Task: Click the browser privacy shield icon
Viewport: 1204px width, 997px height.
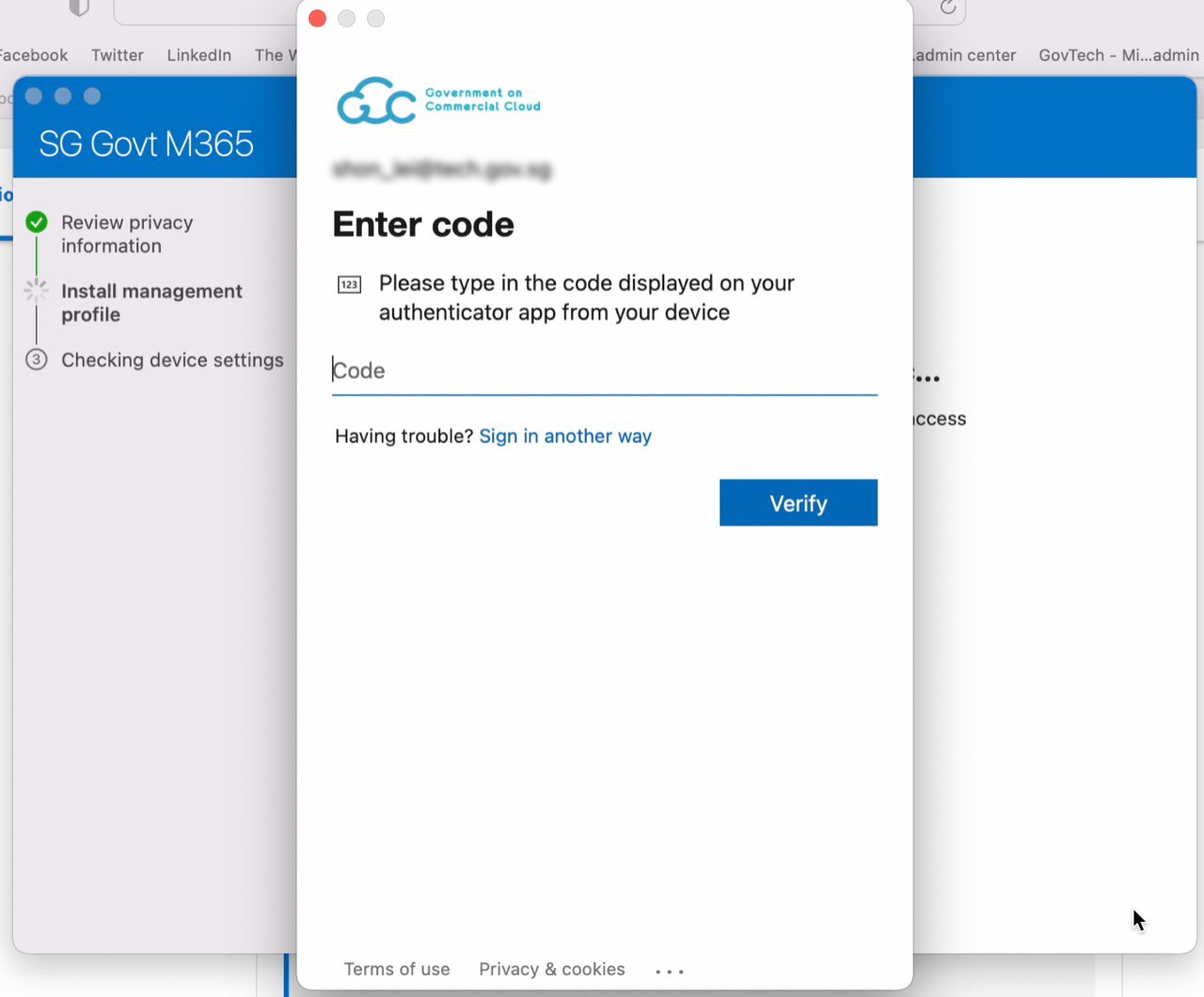Action: (79, 8)
